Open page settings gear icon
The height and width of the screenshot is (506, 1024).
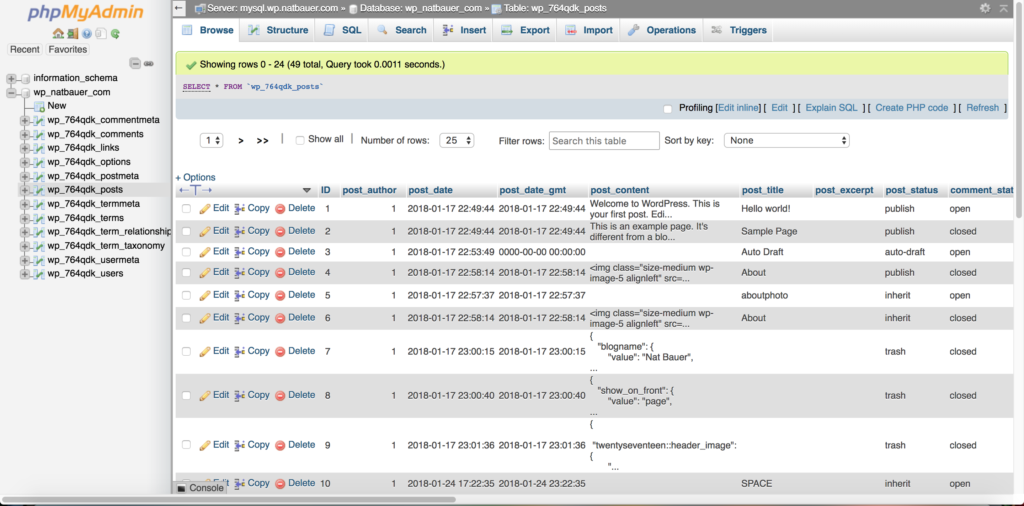pos(985,8)
